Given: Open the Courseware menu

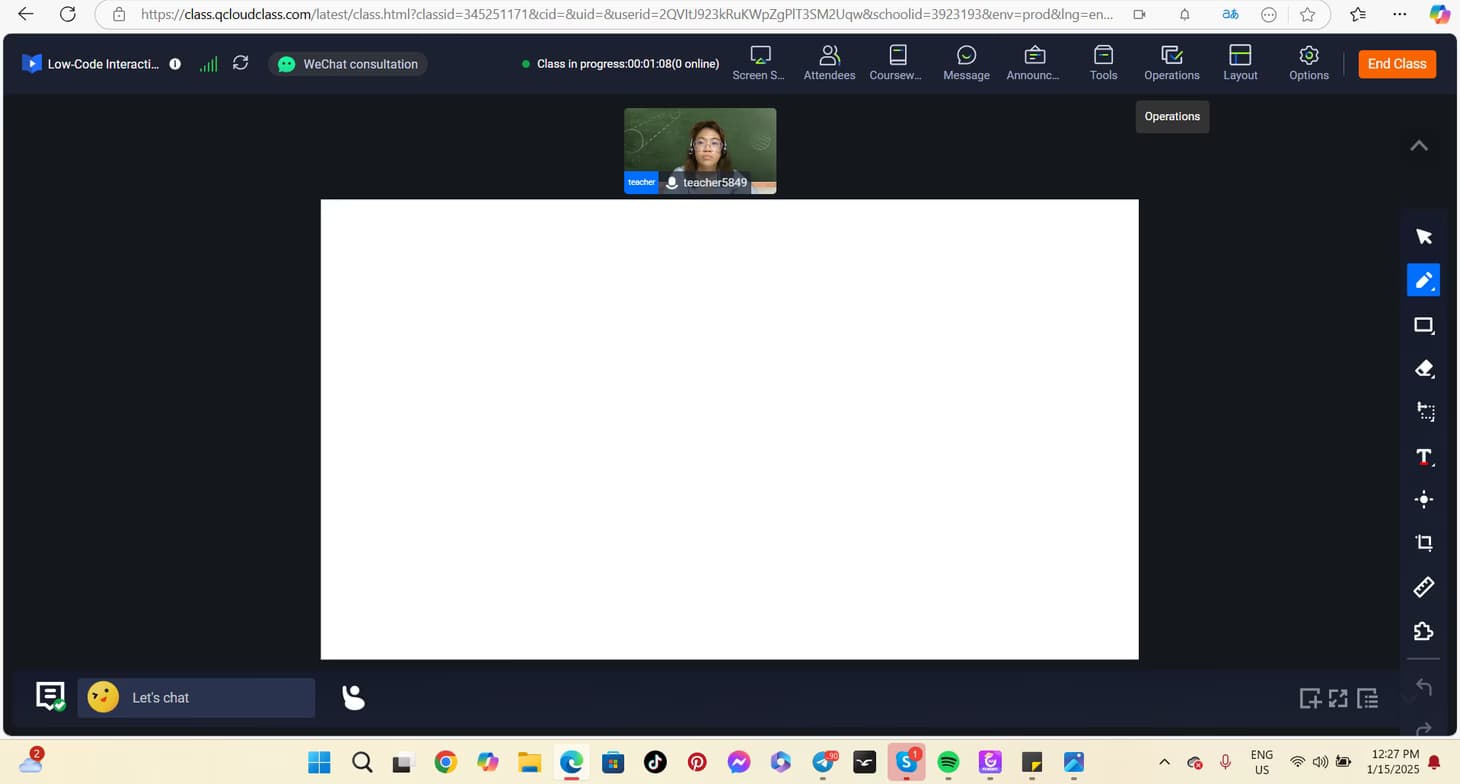Looking at the screenshot, I should click(896, 63).
